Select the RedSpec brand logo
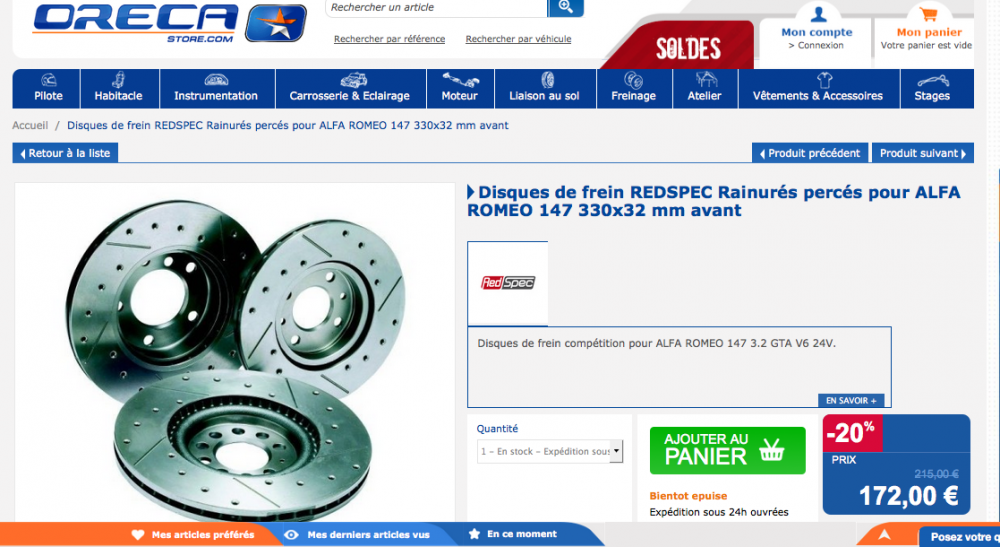This screenshot has width=1000, height=547. coord(508,282)
